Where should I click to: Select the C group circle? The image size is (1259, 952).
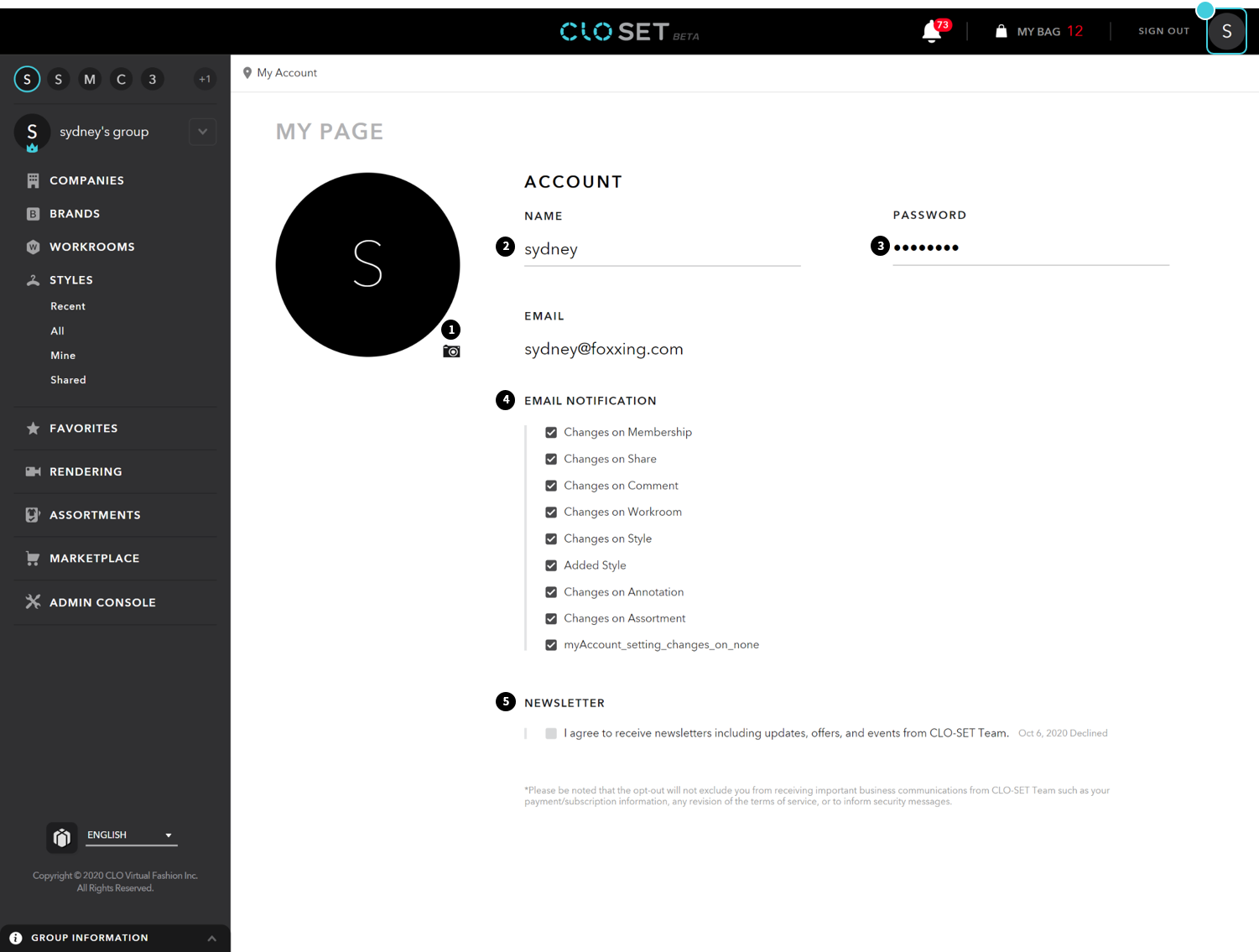121,79
